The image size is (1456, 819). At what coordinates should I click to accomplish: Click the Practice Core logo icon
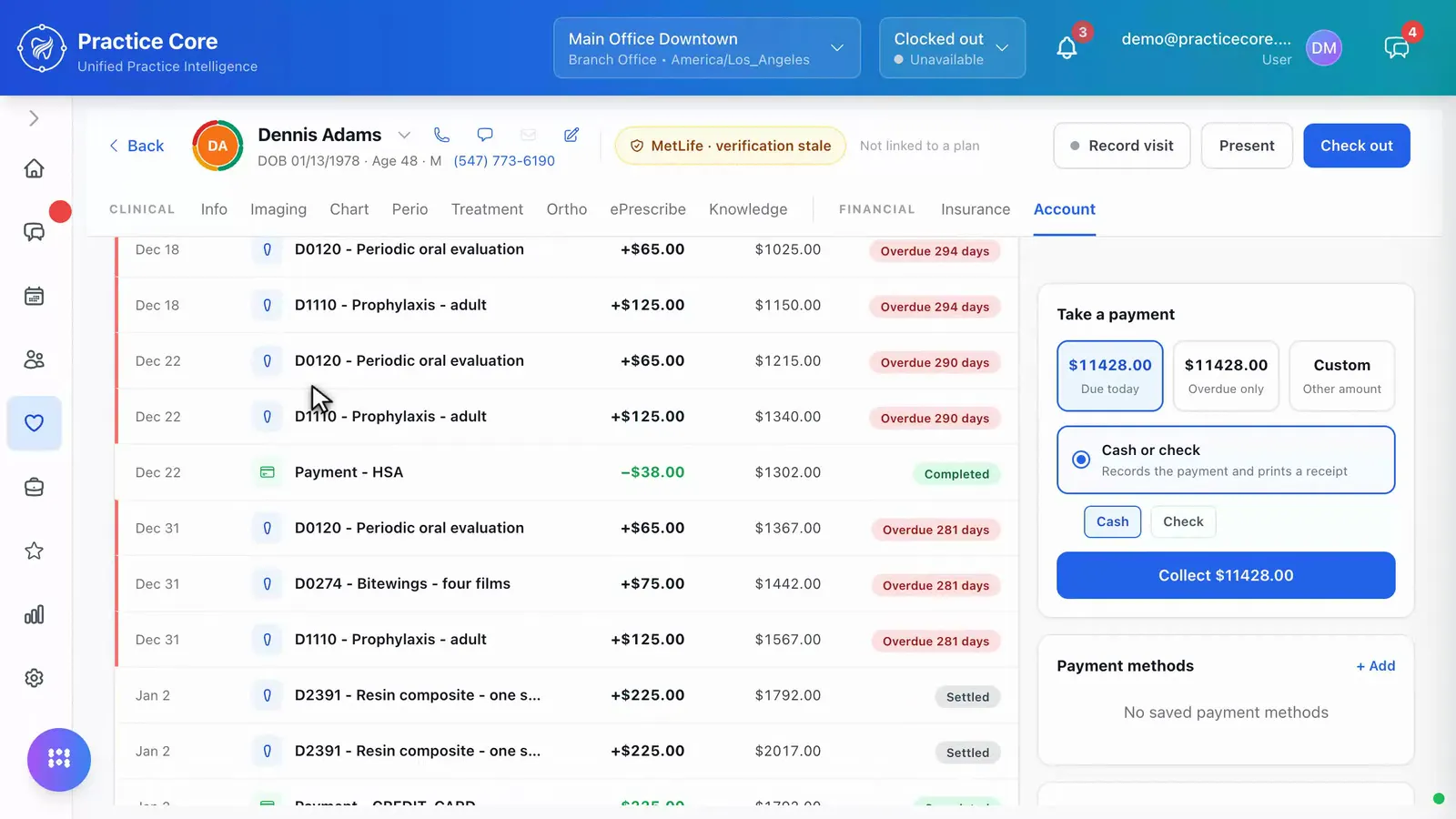point(42,48)
